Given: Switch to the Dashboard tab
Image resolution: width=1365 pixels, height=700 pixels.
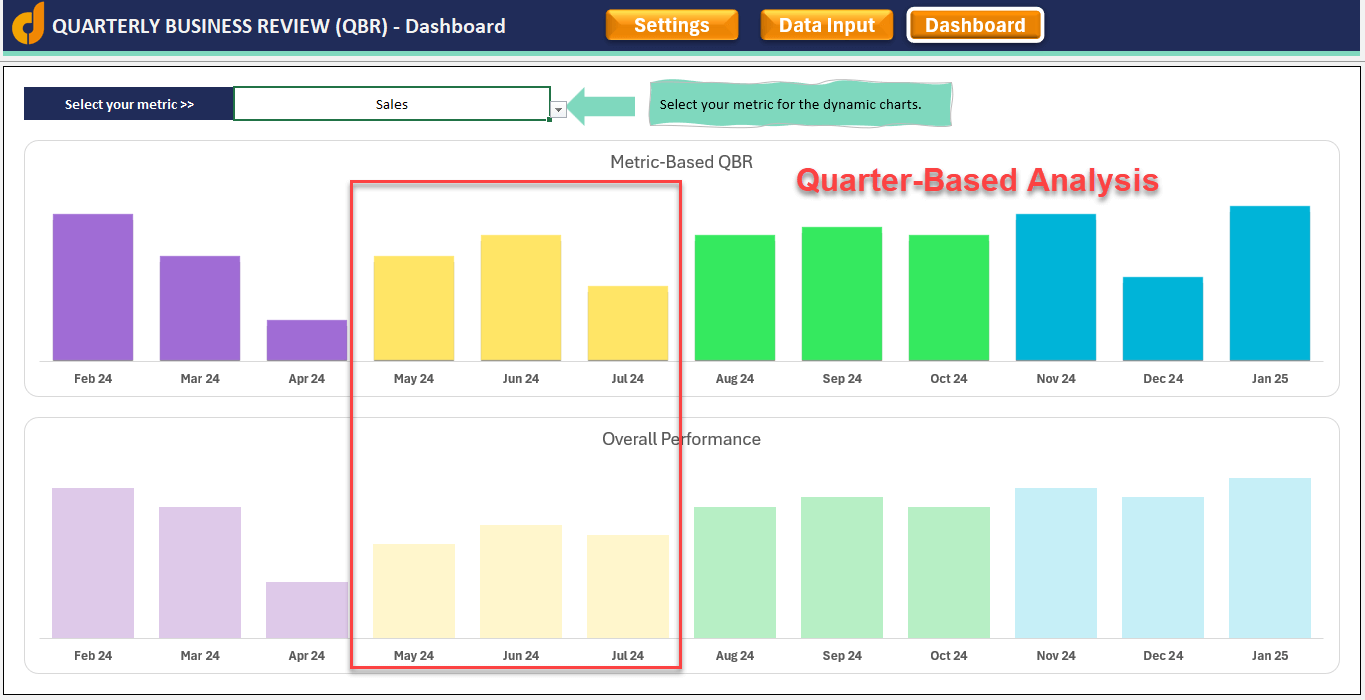Looking at the screenshot, I should 975,24.
